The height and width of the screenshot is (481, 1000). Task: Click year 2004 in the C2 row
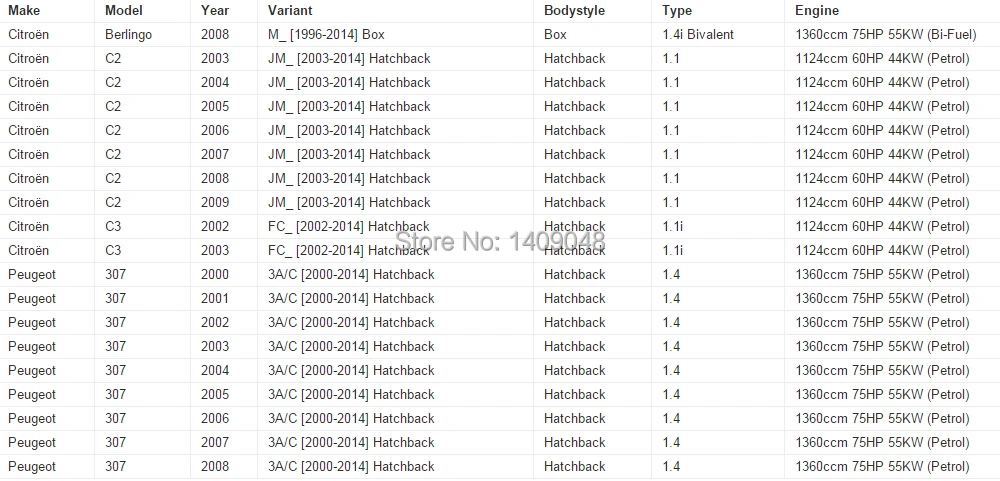[x=215, y=82]
